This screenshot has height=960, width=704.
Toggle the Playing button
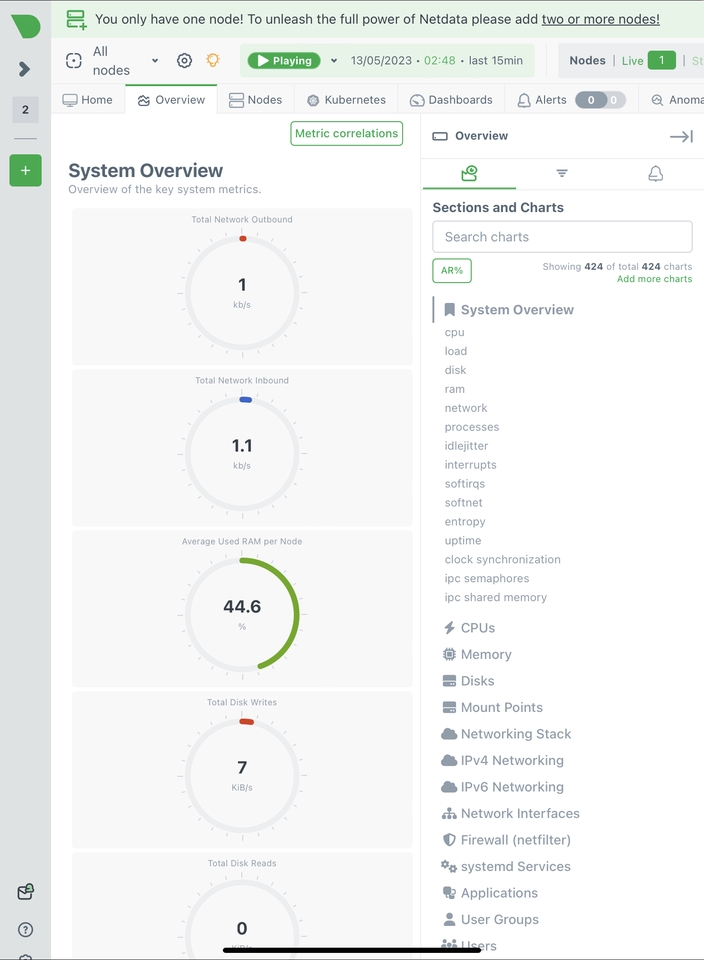click(284, 61)
